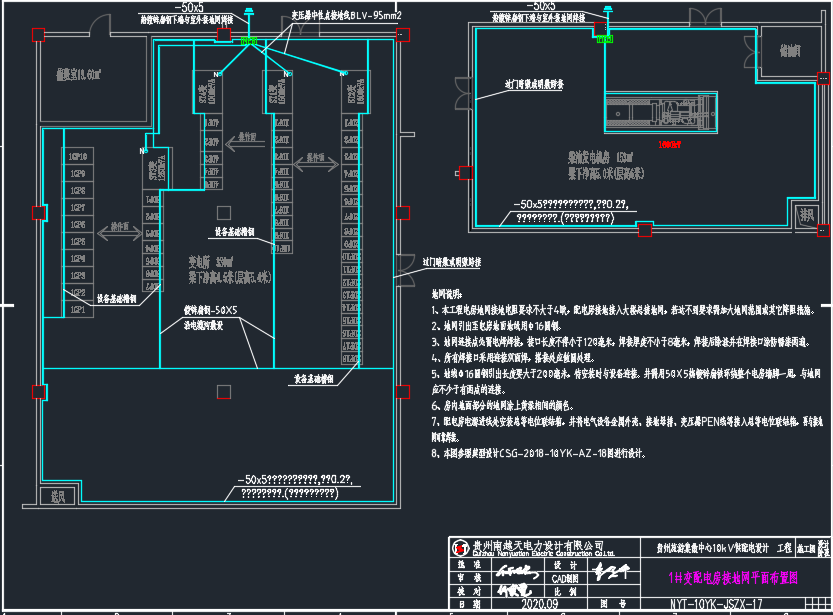Image resolution: width=833 pixels, height=615 pixels.
Task: Select the green grounding terminal box in substation plan
Action: (249, 40)
